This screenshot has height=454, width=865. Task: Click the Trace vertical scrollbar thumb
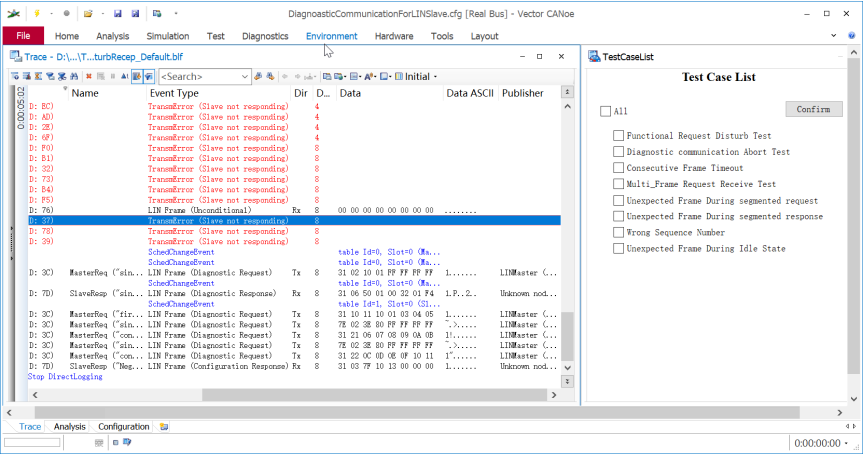(x=567, y=336)
